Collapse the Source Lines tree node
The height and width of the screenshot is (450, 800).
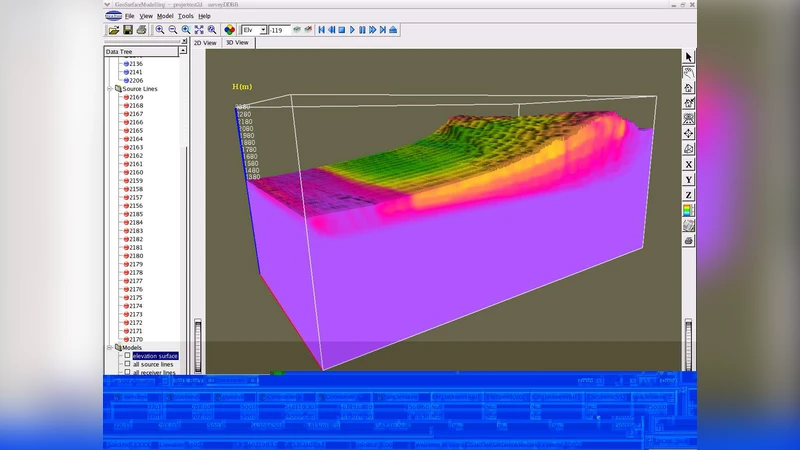click(x=110, y=89)
